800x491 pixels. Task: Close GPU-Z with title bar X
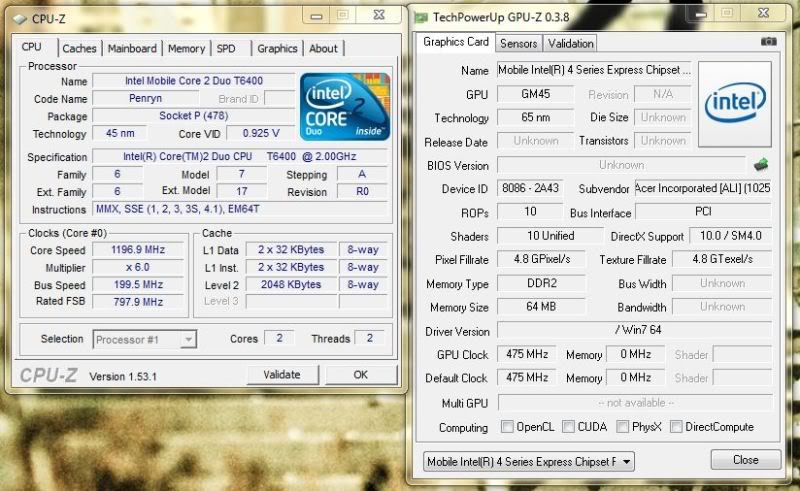click(x=763, y=13)
